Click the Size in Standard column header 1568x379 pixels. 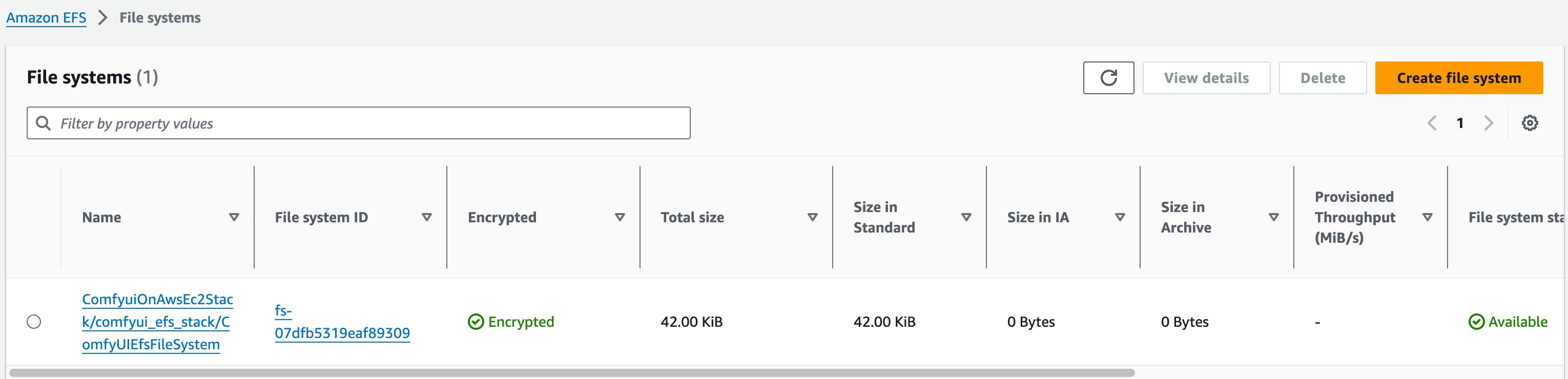[884, 217]
